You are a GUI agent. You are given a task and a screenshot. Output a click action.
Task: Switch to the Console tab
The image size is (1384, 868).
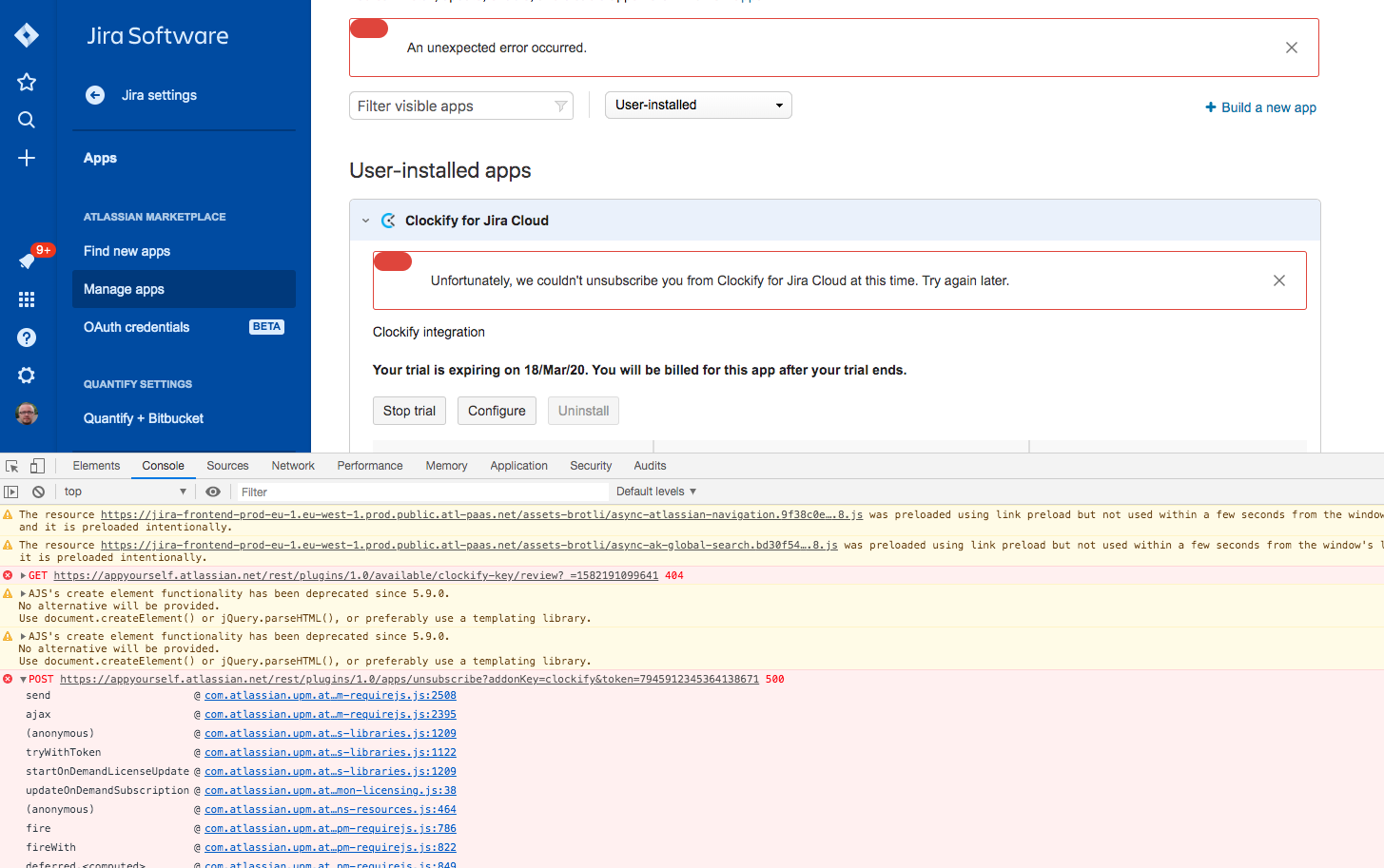[x=164, y=466]
